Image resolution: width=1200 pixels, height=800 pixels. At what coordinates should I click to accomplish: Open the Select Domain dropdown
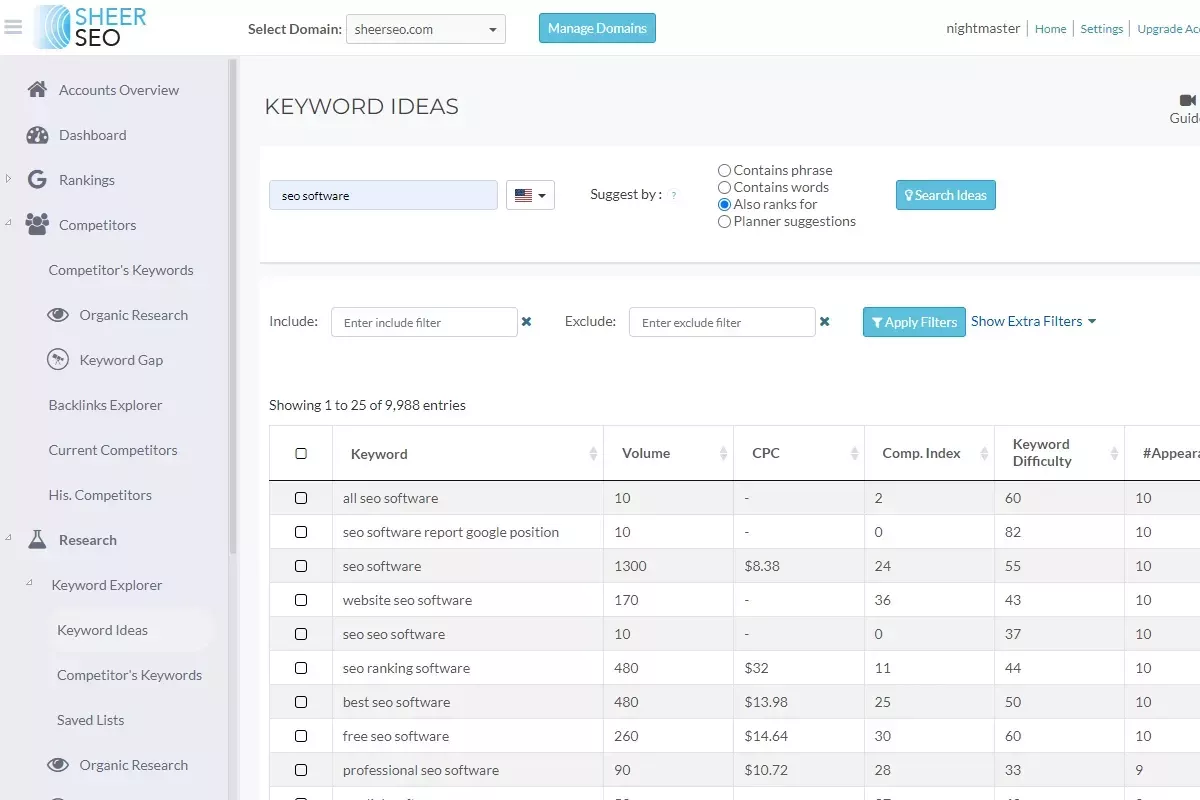pos(425,29)
